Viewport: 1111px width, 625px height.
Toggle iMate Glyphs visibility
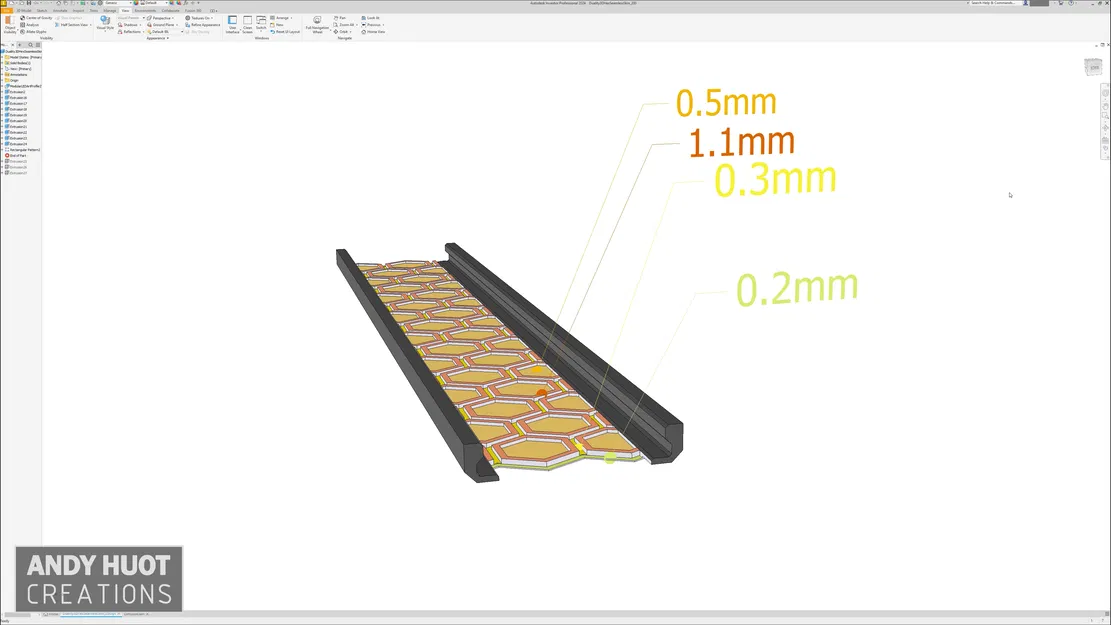33,32
